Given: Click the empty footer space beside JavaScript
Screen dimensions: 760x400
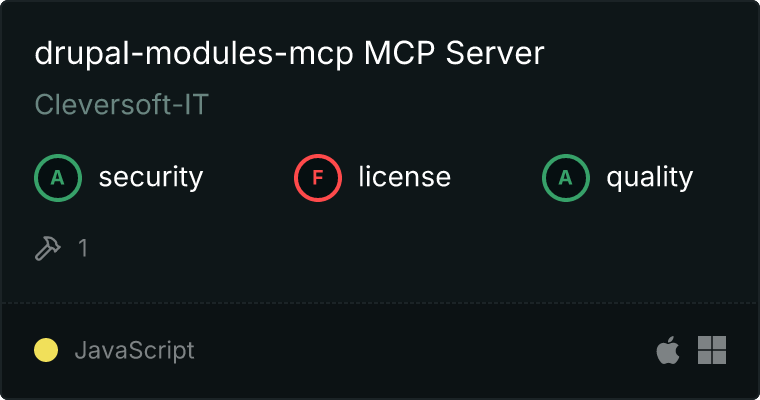Looking at the screenshot, I should click(424, 350).
